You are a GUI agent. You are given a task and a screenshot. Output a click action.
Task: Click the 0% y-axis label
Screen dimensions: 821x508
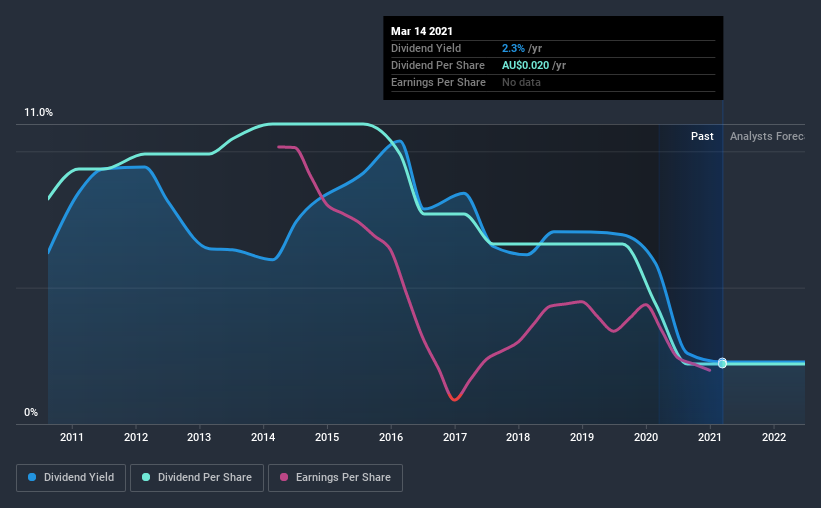click(31, 413)
